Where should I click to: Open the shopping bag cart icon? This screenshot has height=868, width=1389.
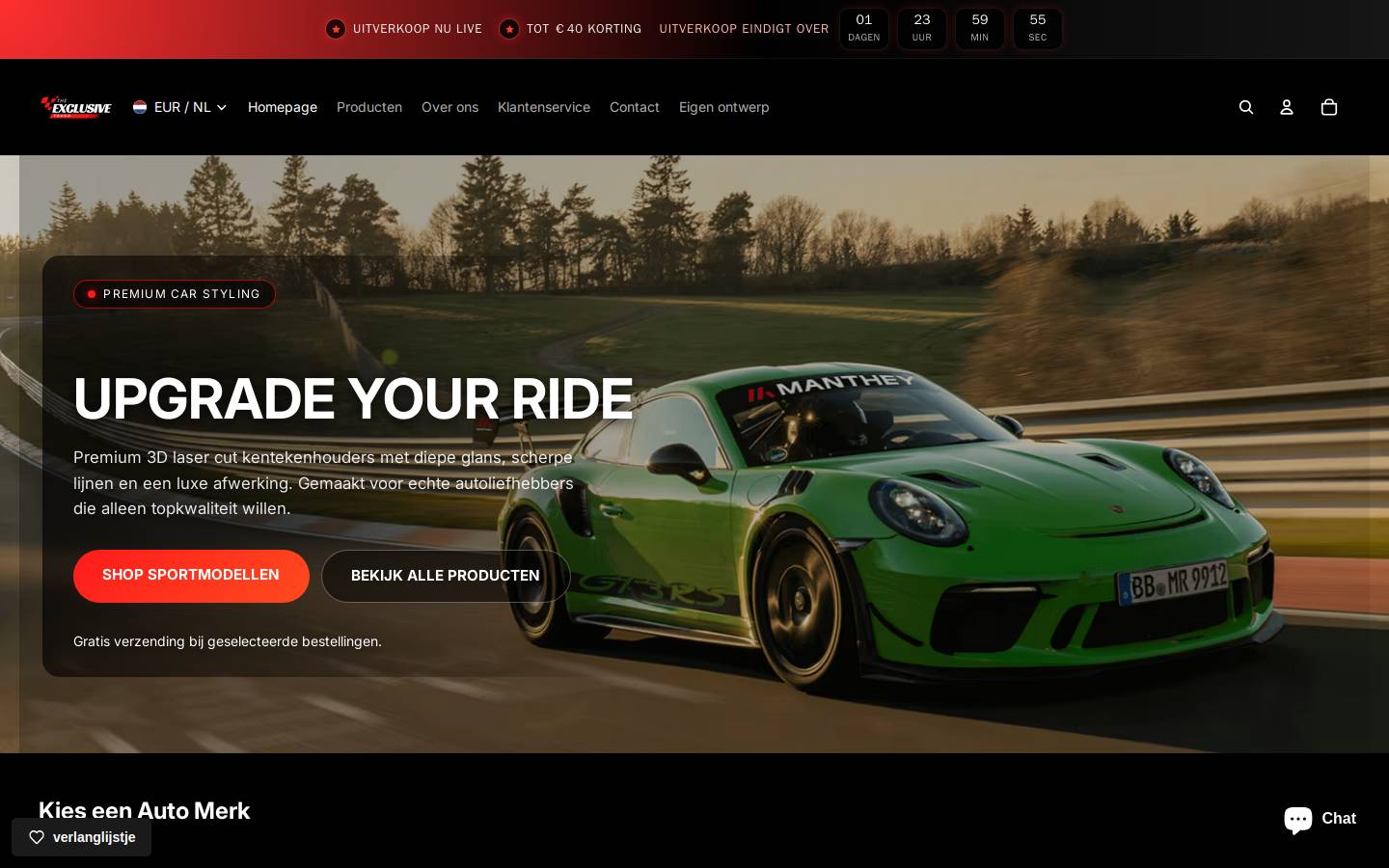tap(1329, 107)
